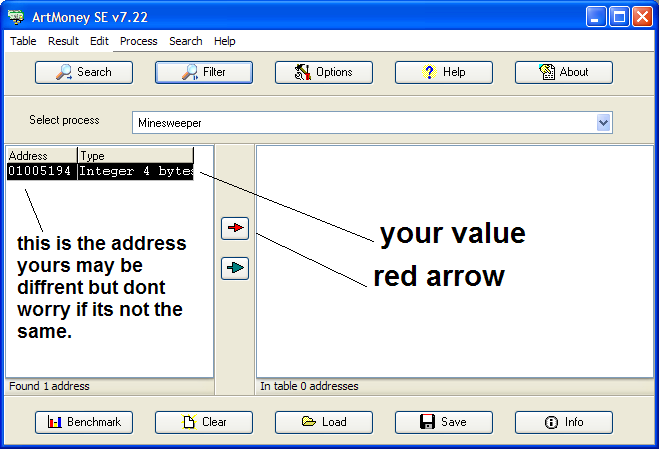Screen dimensions: 659x449
Task: Click the Benchmark button
Action: coord(84,422)
